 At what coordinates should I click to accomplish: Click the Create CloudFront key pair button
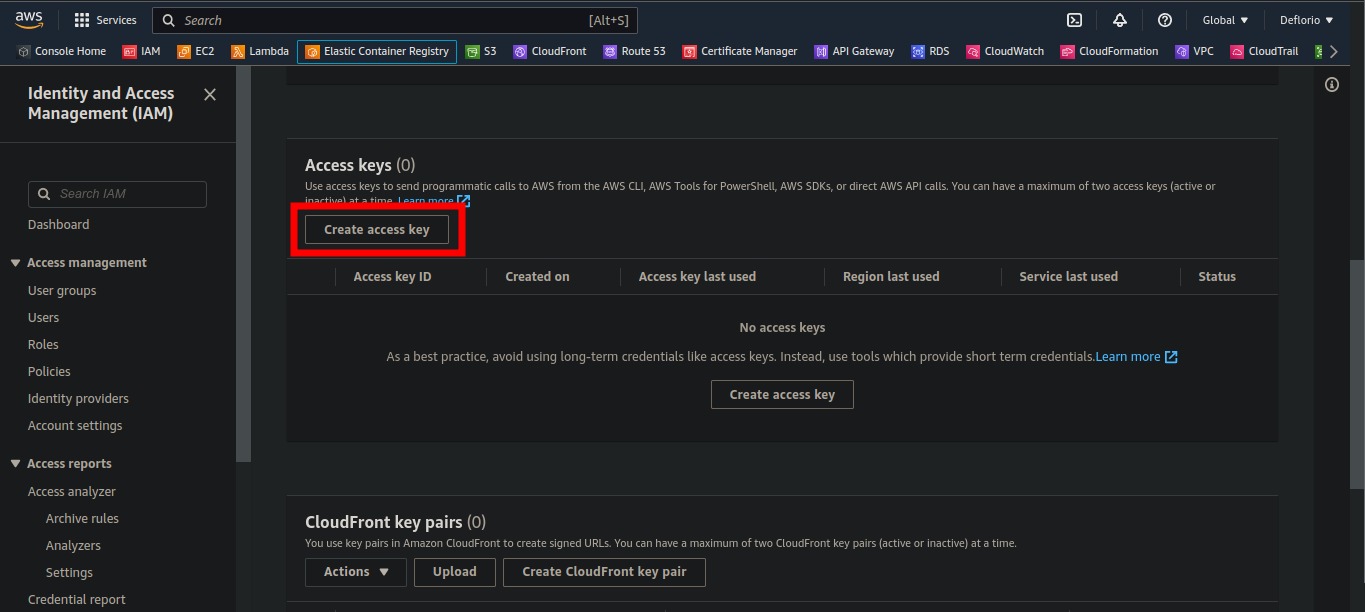click(x=604, y=572)
